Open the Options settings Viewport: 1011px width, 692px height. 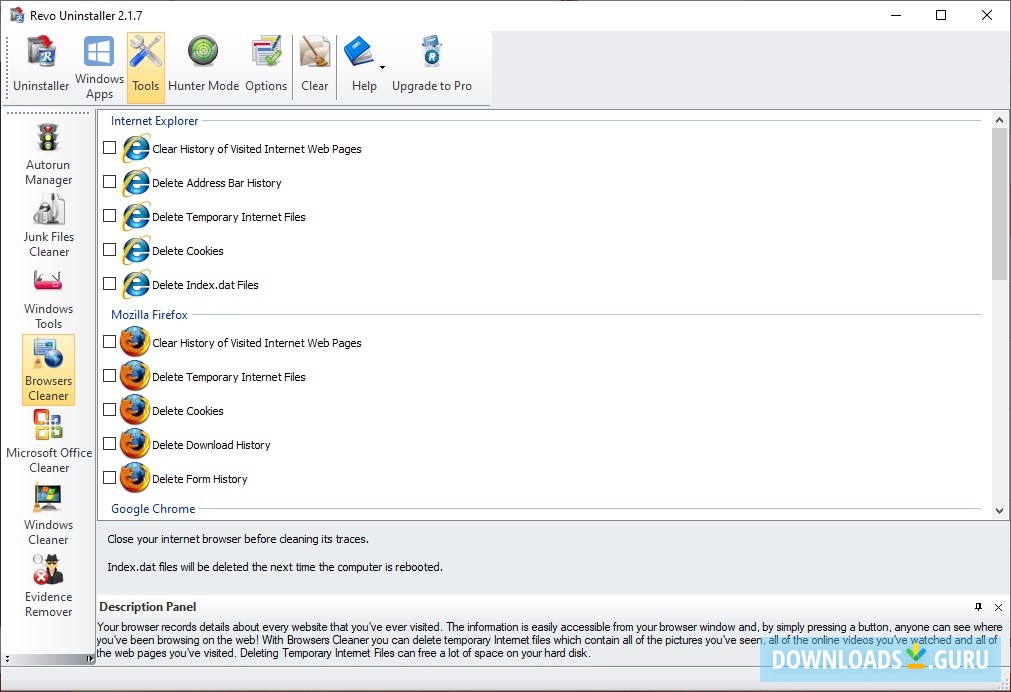point(266,62)
